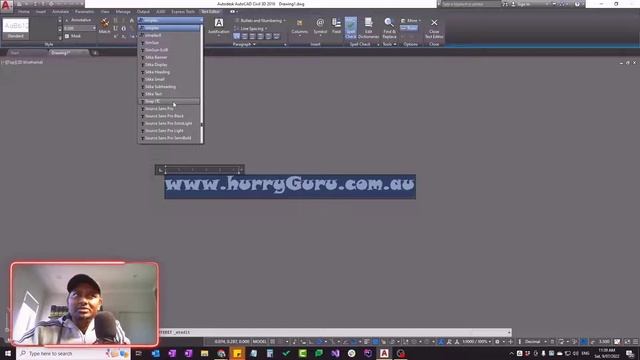Viewport: 640px width, 360px height.
Task: Click the MODEL space button in status bar
Action: coord(260,342)
